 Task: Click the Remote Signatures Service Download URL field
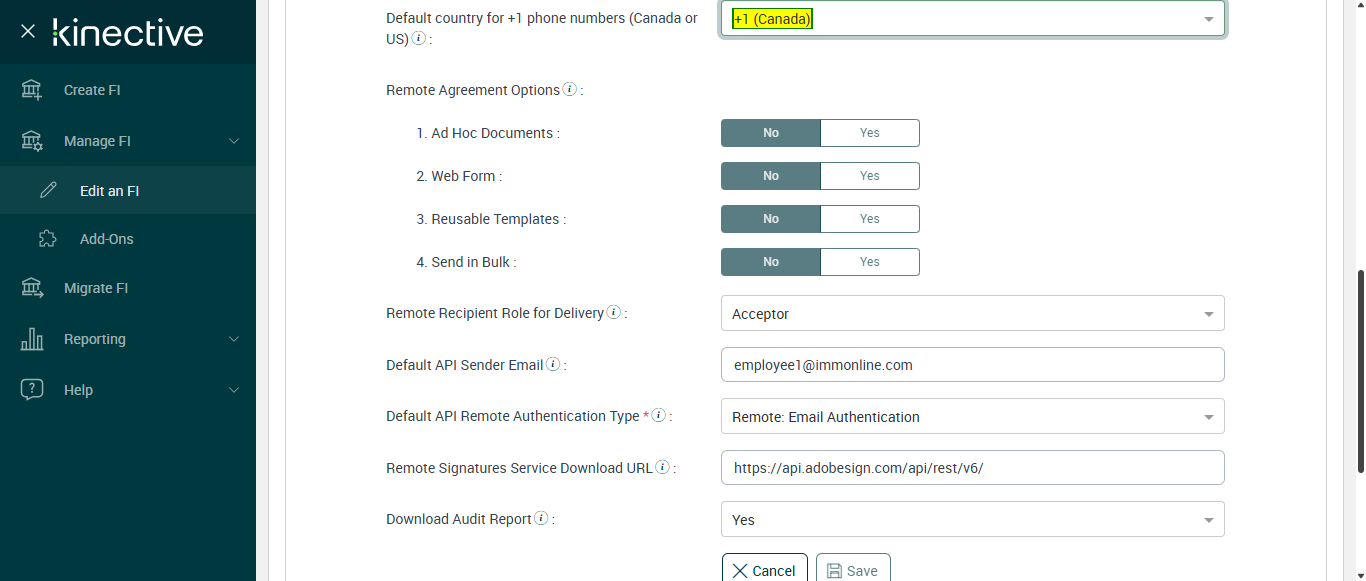[972, 468]
